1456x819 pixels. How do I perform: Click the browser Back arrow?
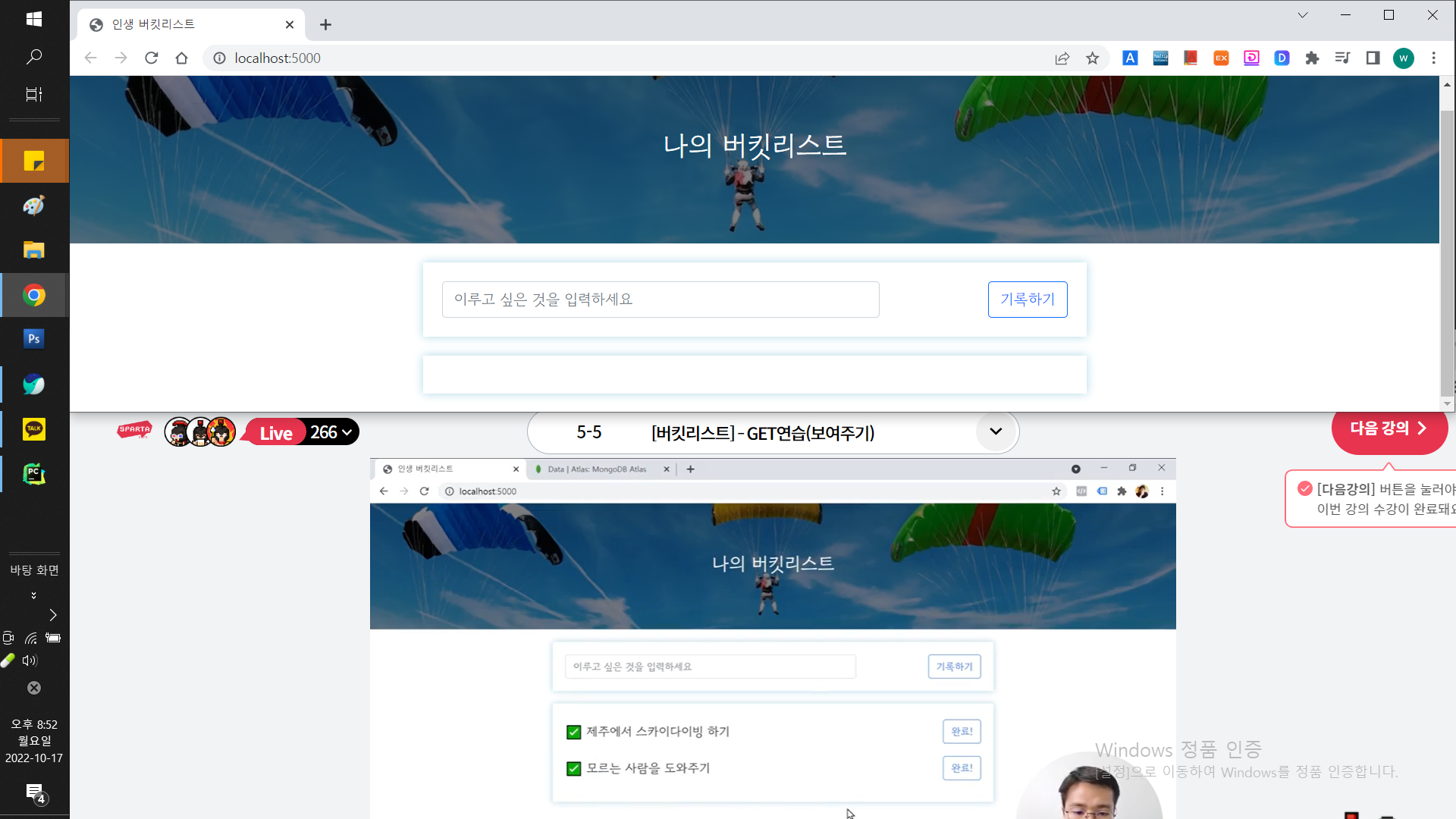tap(91, 58)
